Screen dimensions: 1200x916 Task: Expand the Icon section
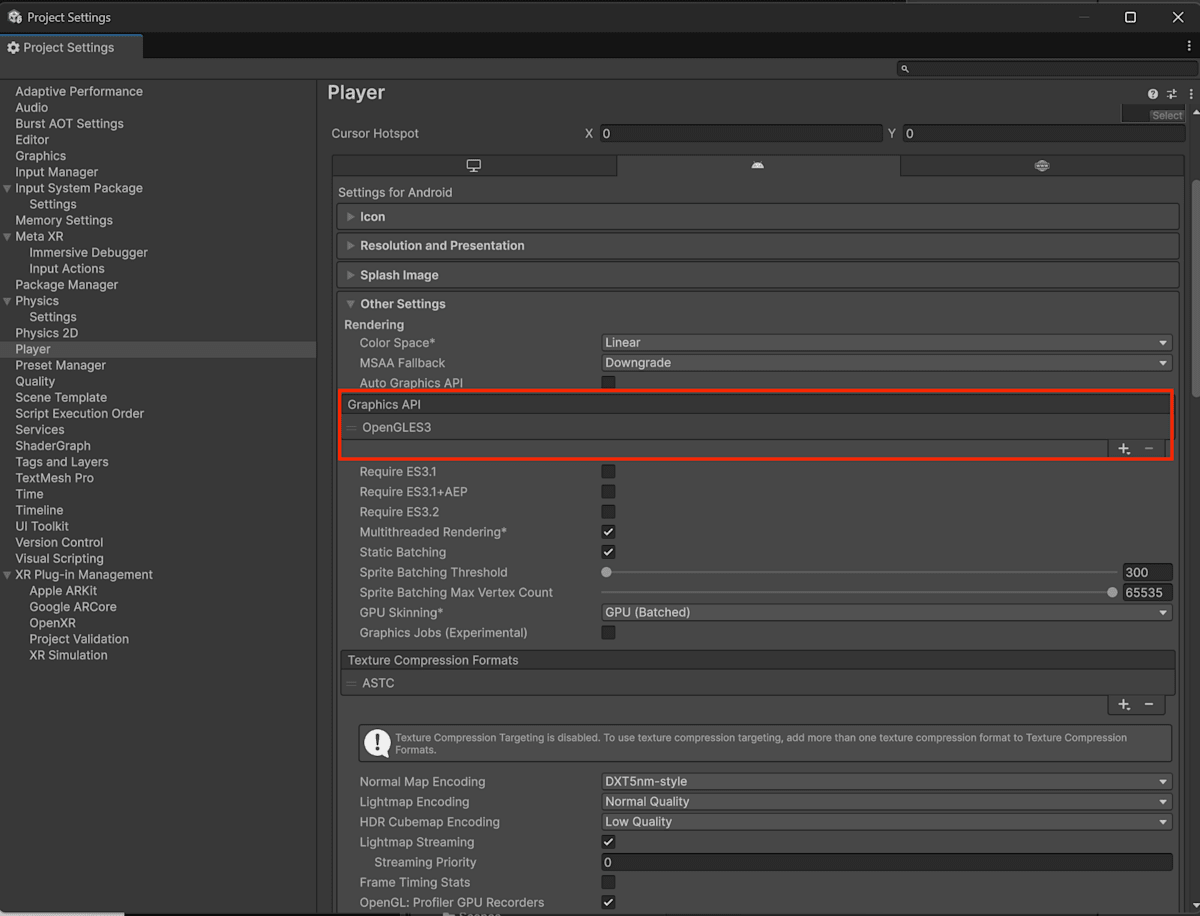click(x=758, y=216)
